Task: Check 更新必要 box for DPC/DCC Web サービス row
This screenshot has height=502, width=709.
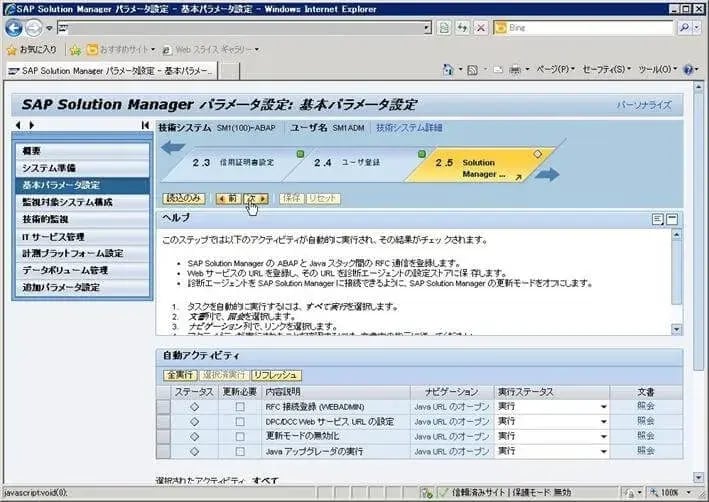Action: click(x=240, y=421)
